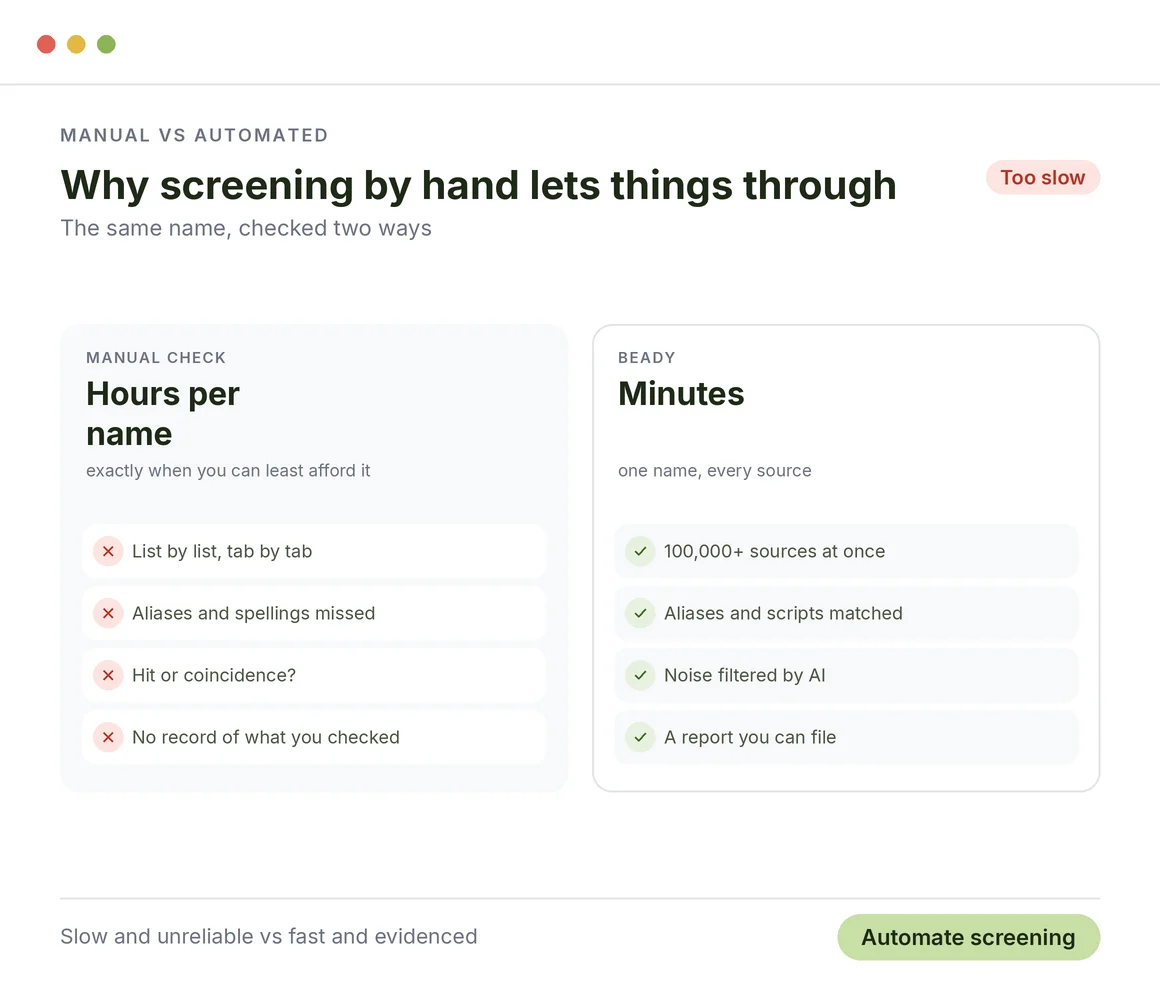Select the subtitle 'The same name, checked two ways'
1160x1000 pixels.
[246, 228]
